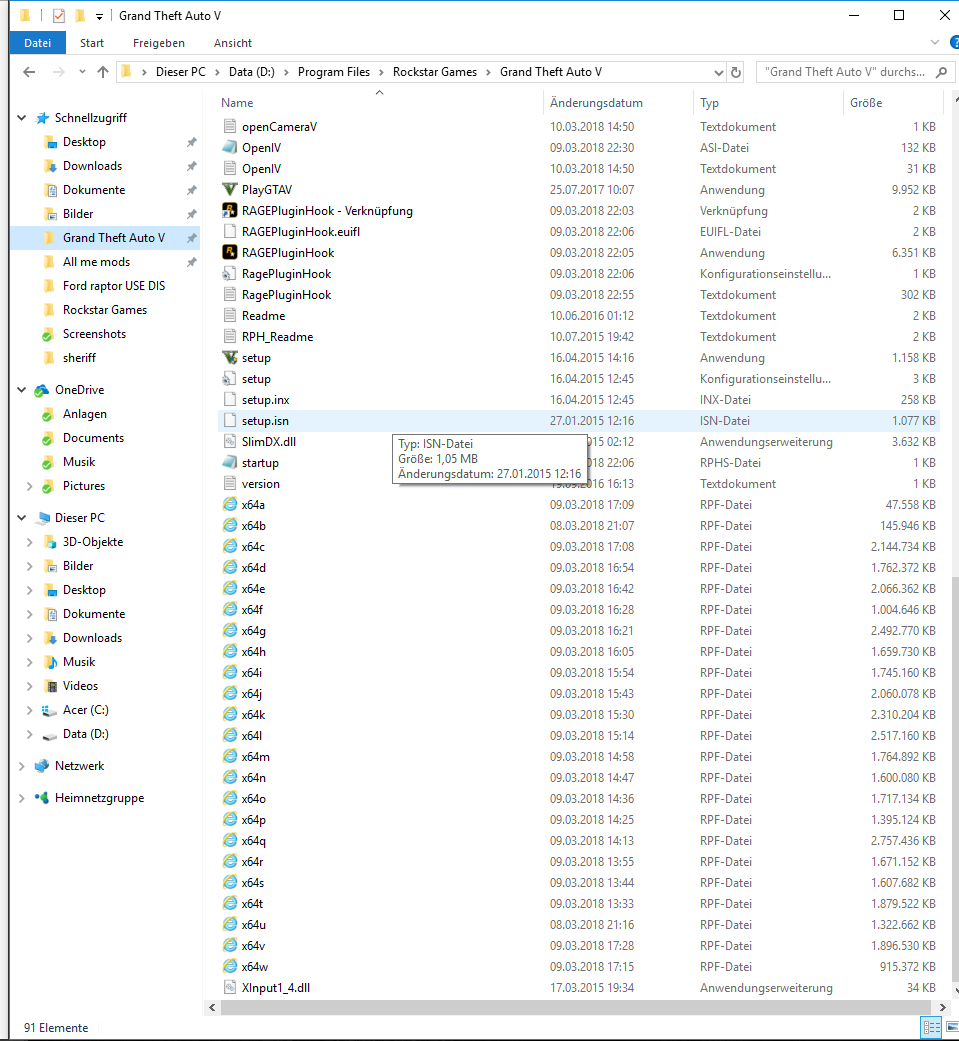Expand OneDrive Pictures folder
The image size is (959, 1041).
tap(29, 486)
